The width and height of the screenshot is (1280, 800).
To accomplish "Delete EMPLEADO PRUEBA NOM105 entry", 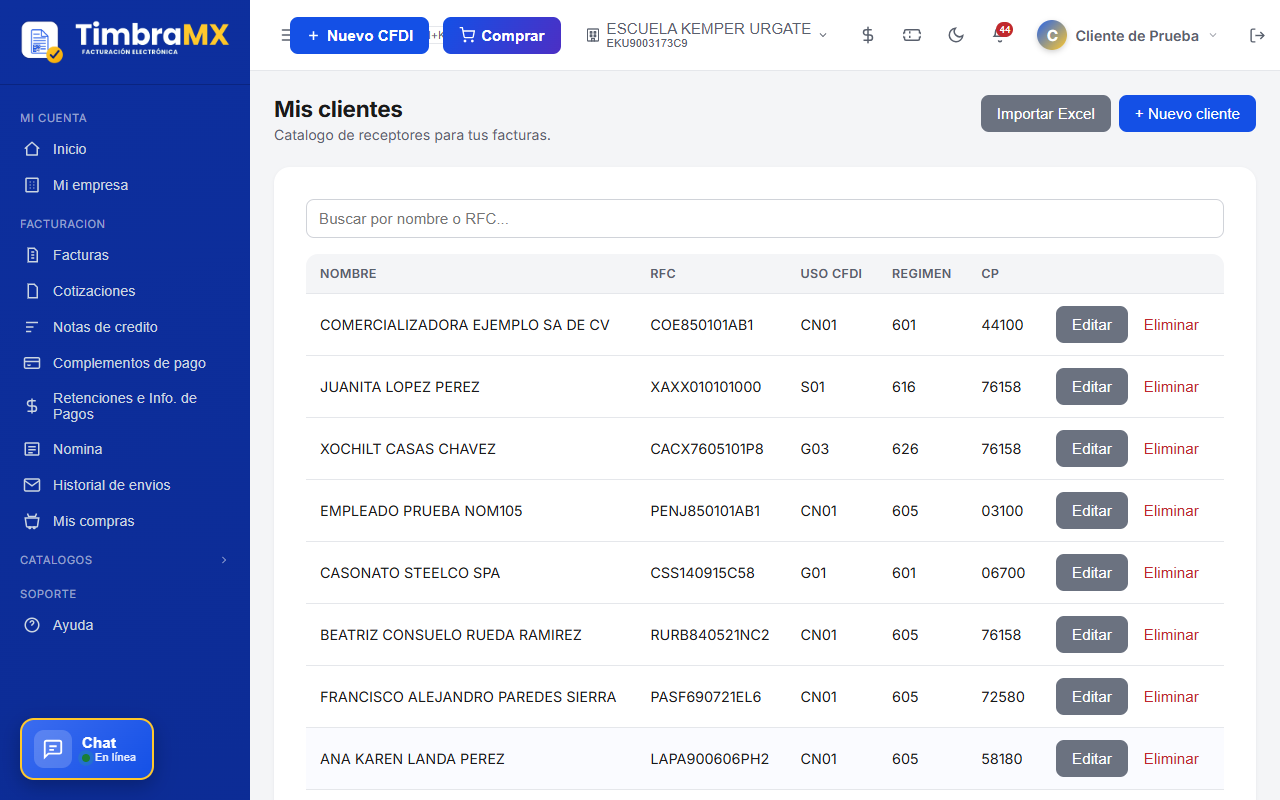I will point(1171,511).
